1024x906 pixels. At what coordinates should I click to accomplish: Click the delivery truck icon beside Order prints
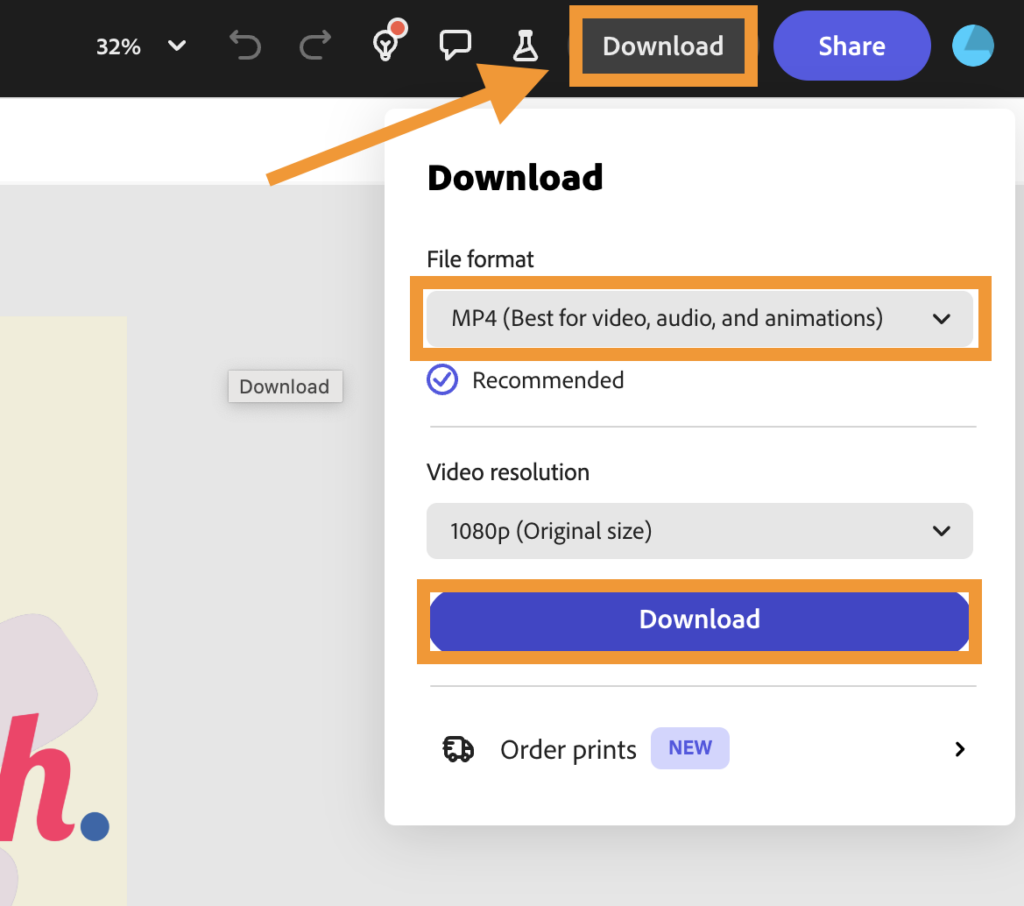[458, 749]
